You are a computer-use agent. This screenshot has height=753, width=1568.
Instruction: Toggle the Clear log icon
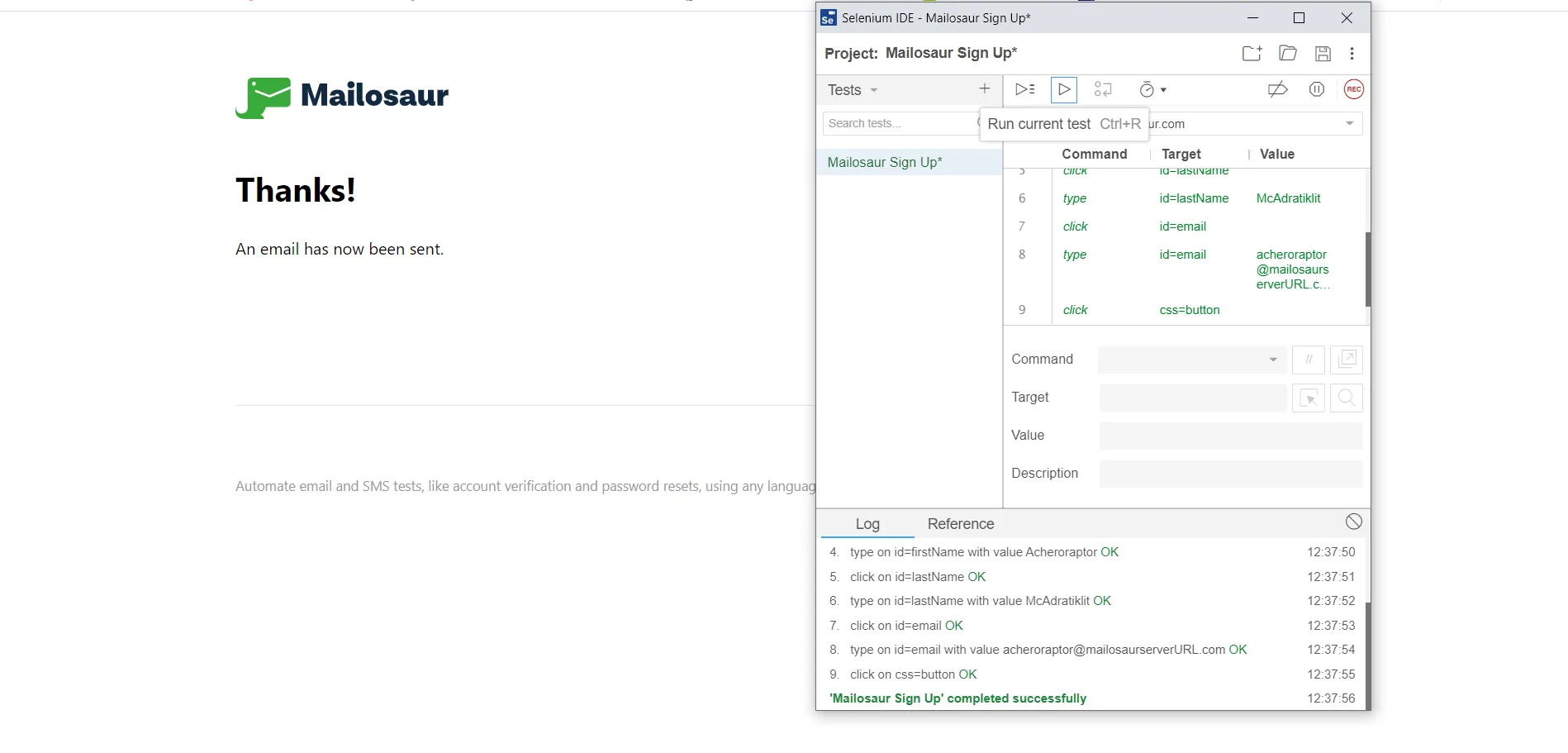tap(1353, 522)
